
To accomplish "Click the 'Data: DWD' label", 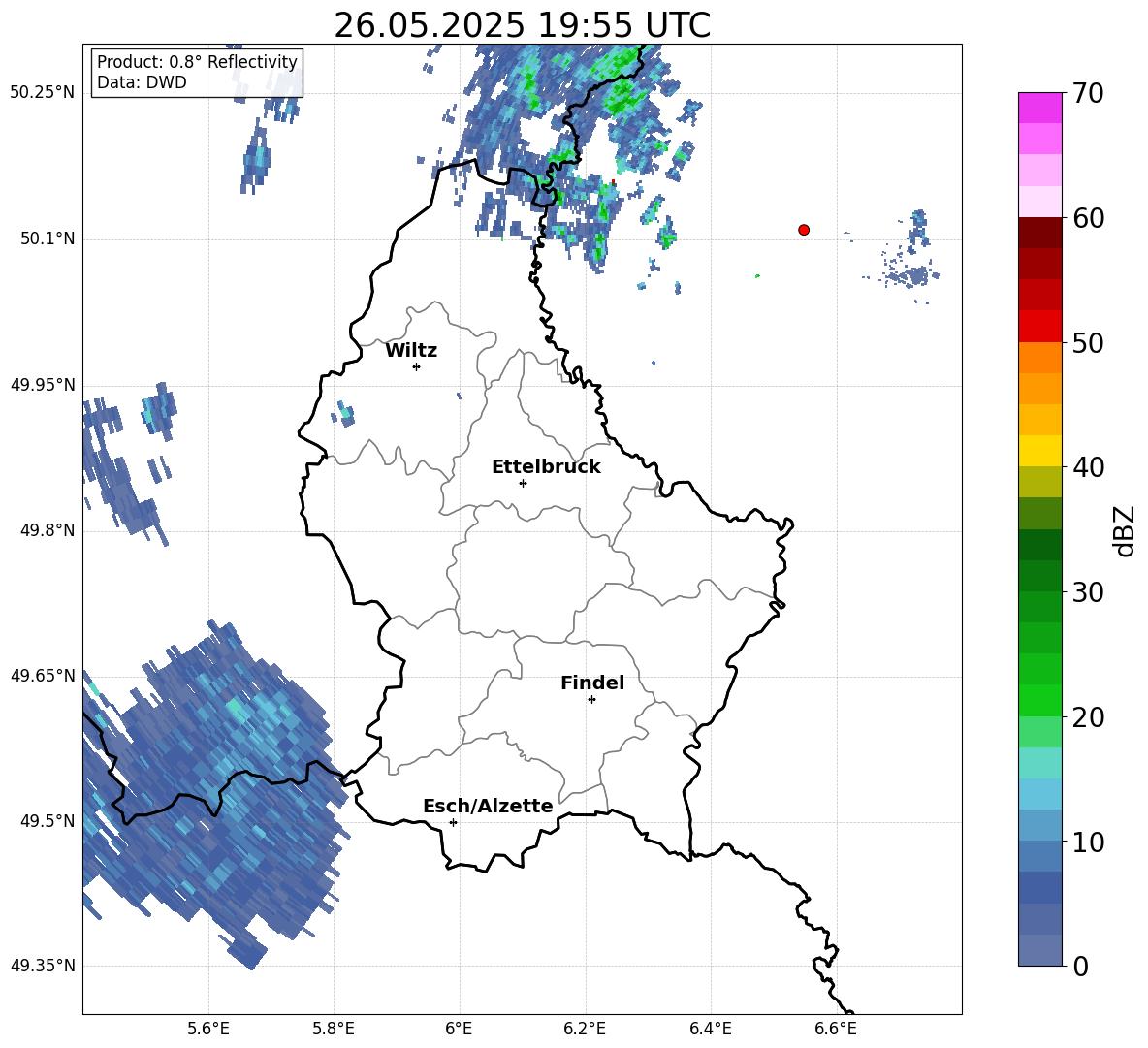I will pyautogui.click(x=142, y=82).
